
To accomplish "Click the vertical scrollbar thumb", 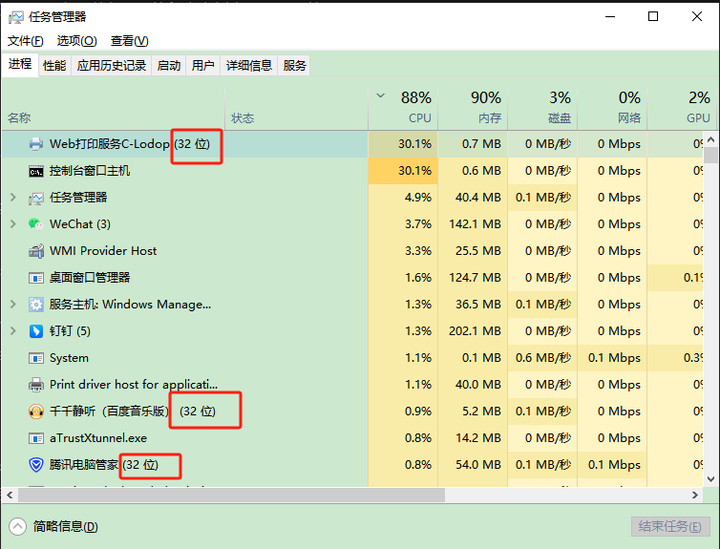I will [711, 155].
